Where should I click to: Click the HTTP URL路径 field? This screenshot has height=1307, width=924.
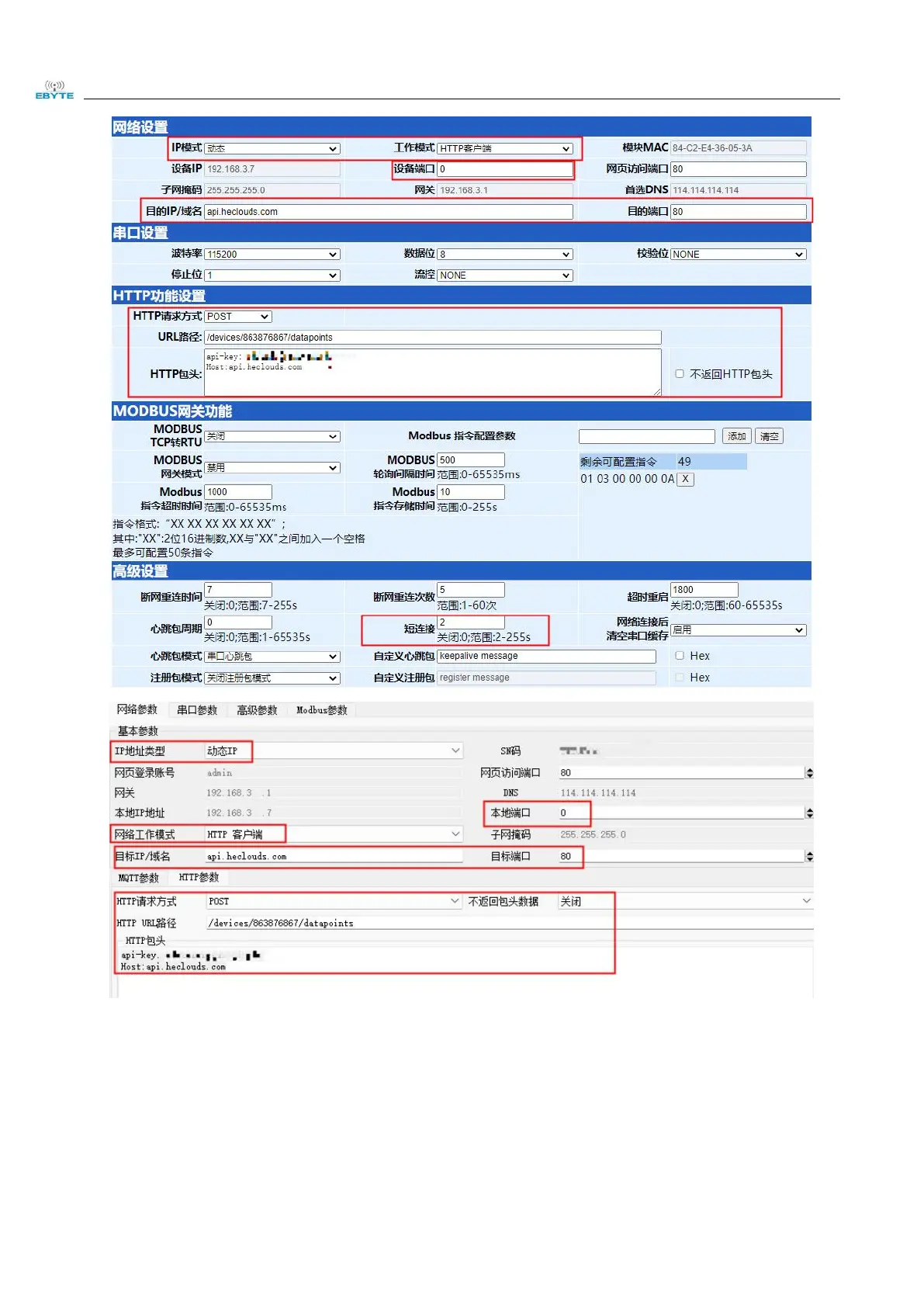509,923
